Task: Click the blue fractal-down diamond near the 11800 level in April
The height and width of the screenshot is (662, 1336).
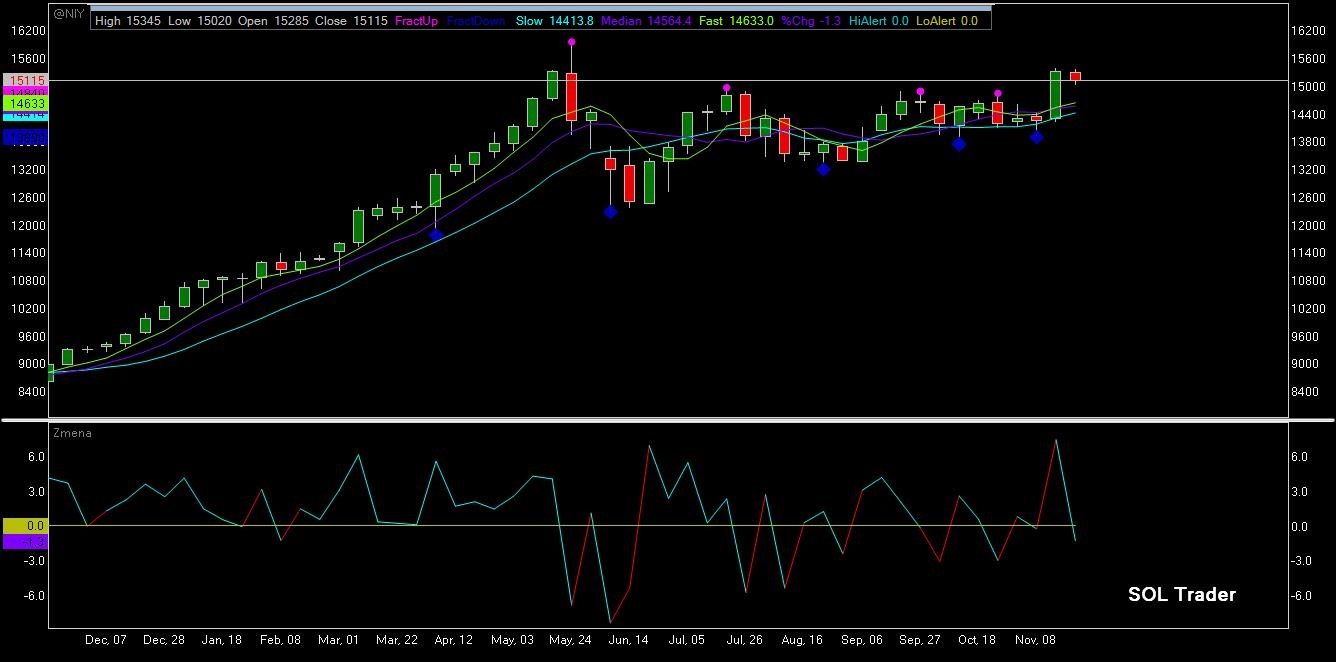Action: pyautogui.click(x=436, y=235)
